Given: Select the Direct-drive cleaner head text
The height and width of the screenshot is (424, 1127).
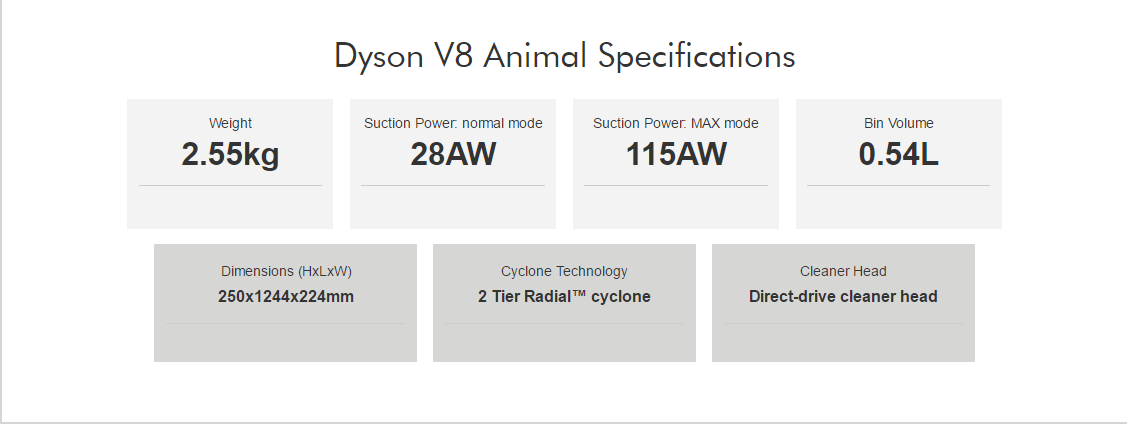Looking at the screenshot, I should [843, 297].
